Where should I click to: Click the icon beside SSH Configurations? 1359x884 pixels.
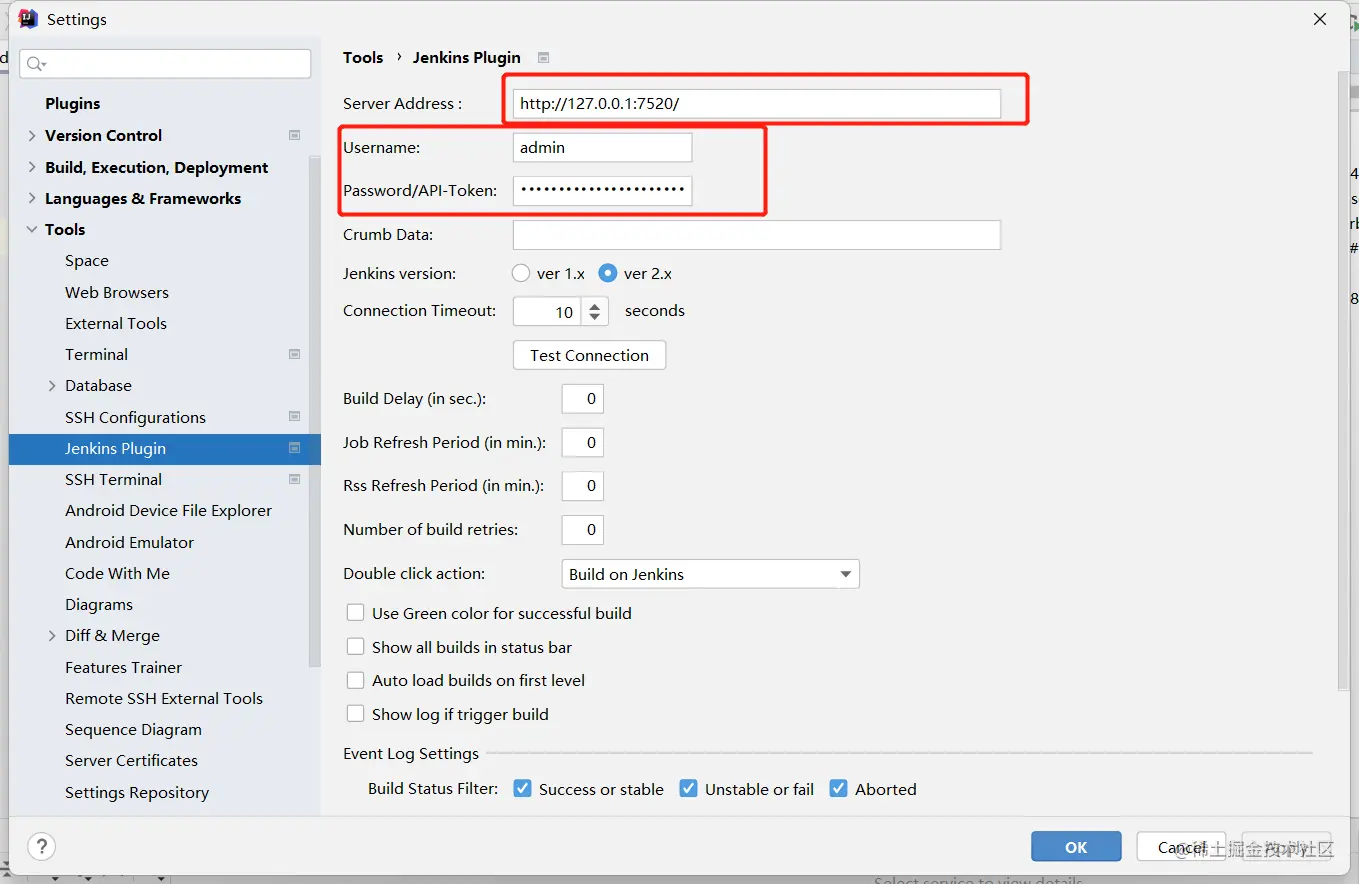[x=294, y=417]
